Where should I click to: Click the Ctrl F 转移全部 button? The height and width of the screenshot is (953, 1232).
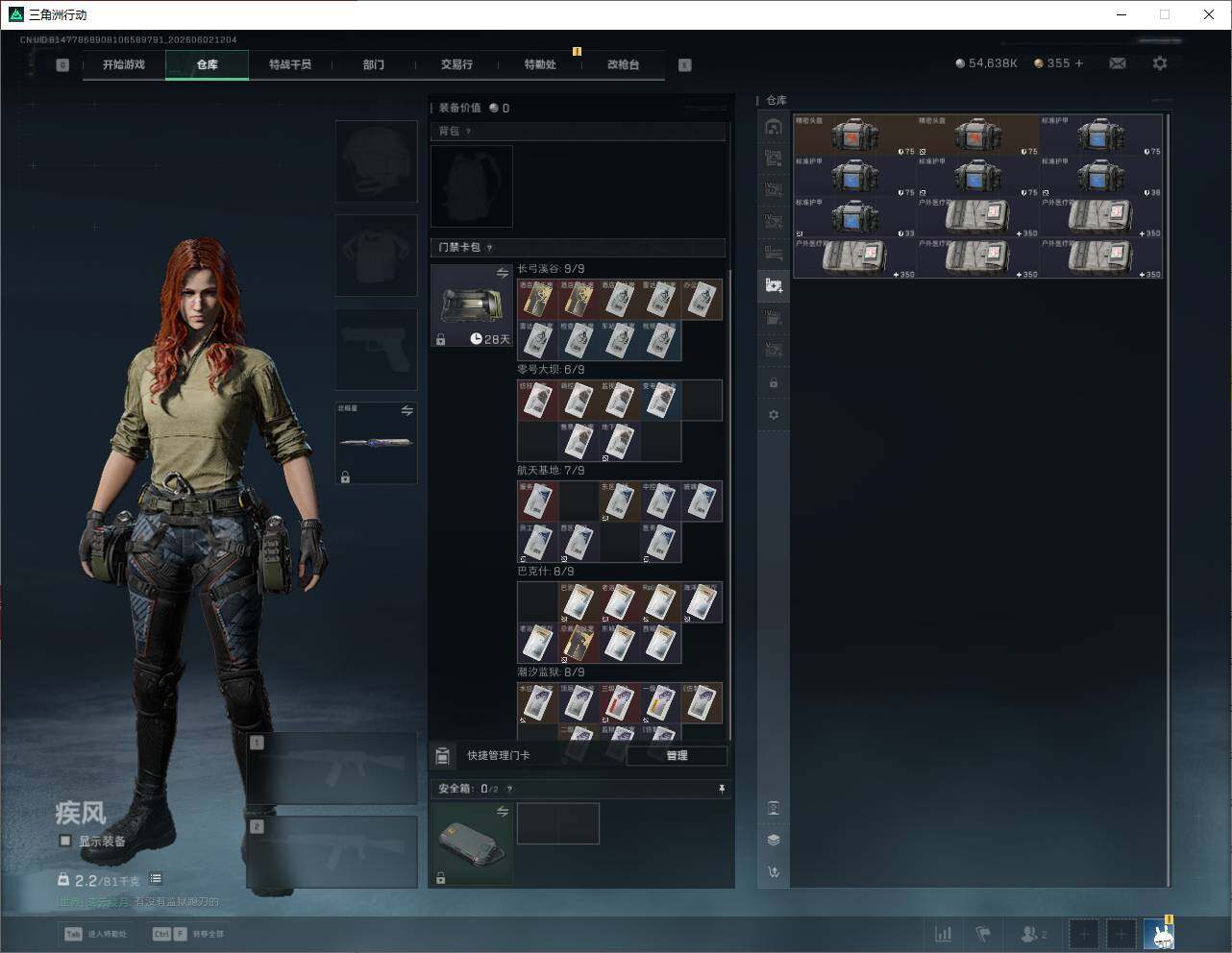pos(188,934)
